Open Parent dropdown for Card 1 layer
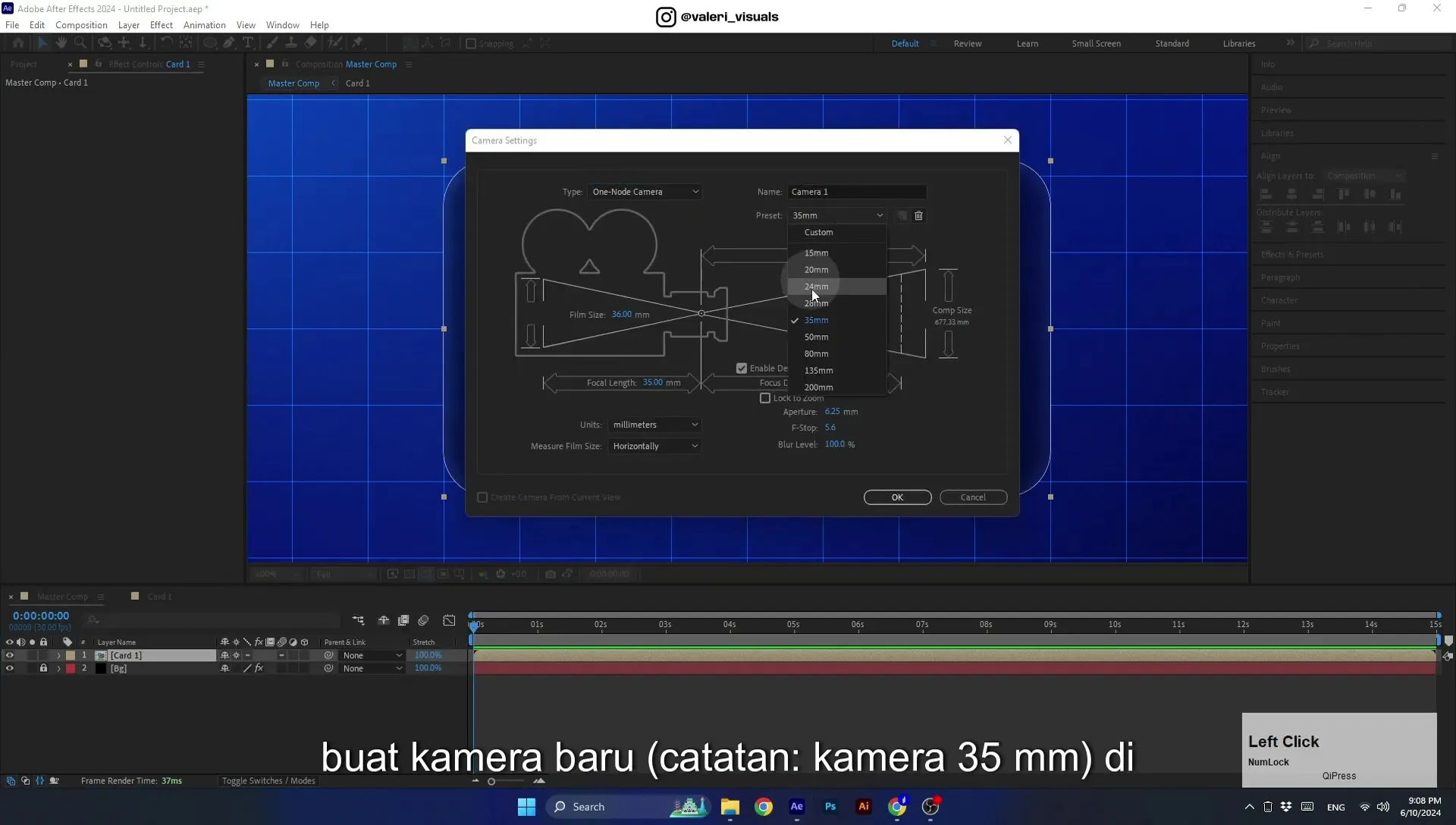1456x825 pixels. [x=372, y=655]
